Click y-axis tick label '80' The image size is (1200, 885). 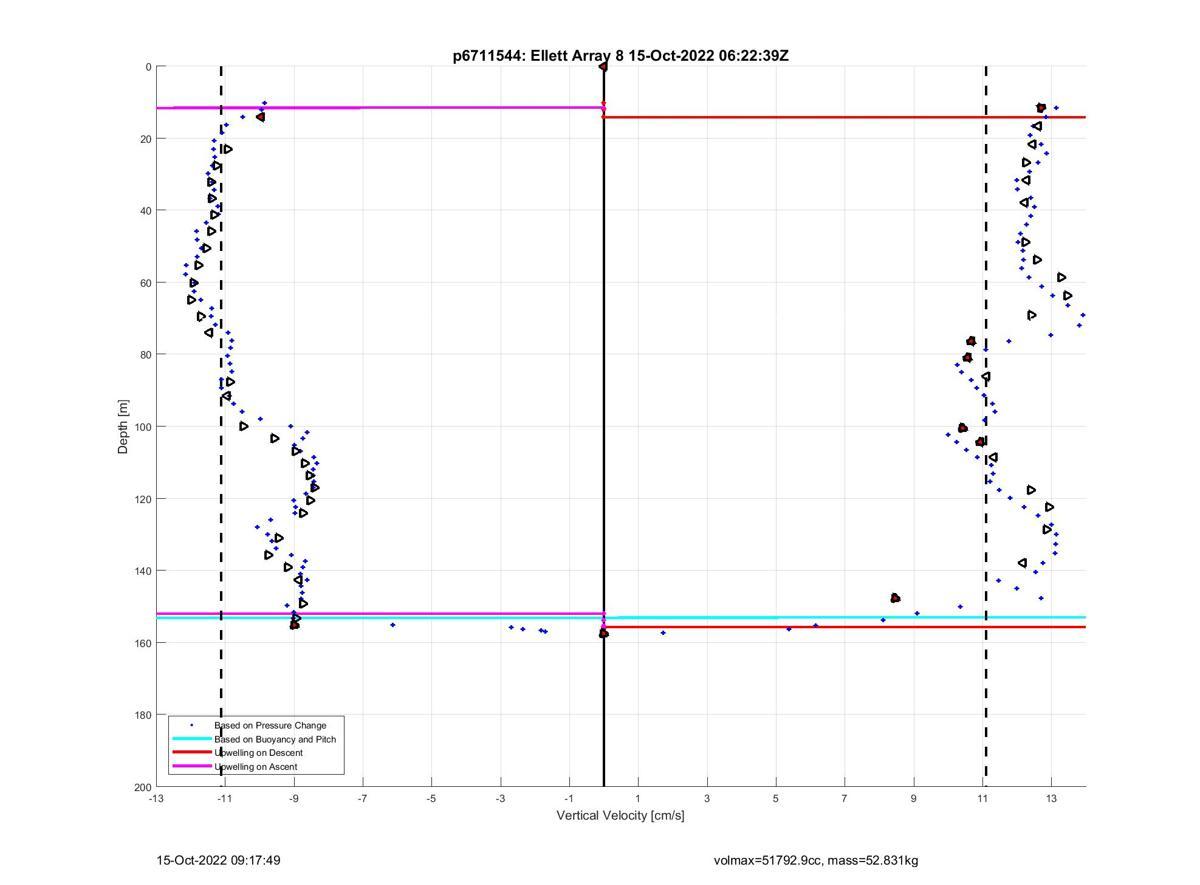point(145,355)
